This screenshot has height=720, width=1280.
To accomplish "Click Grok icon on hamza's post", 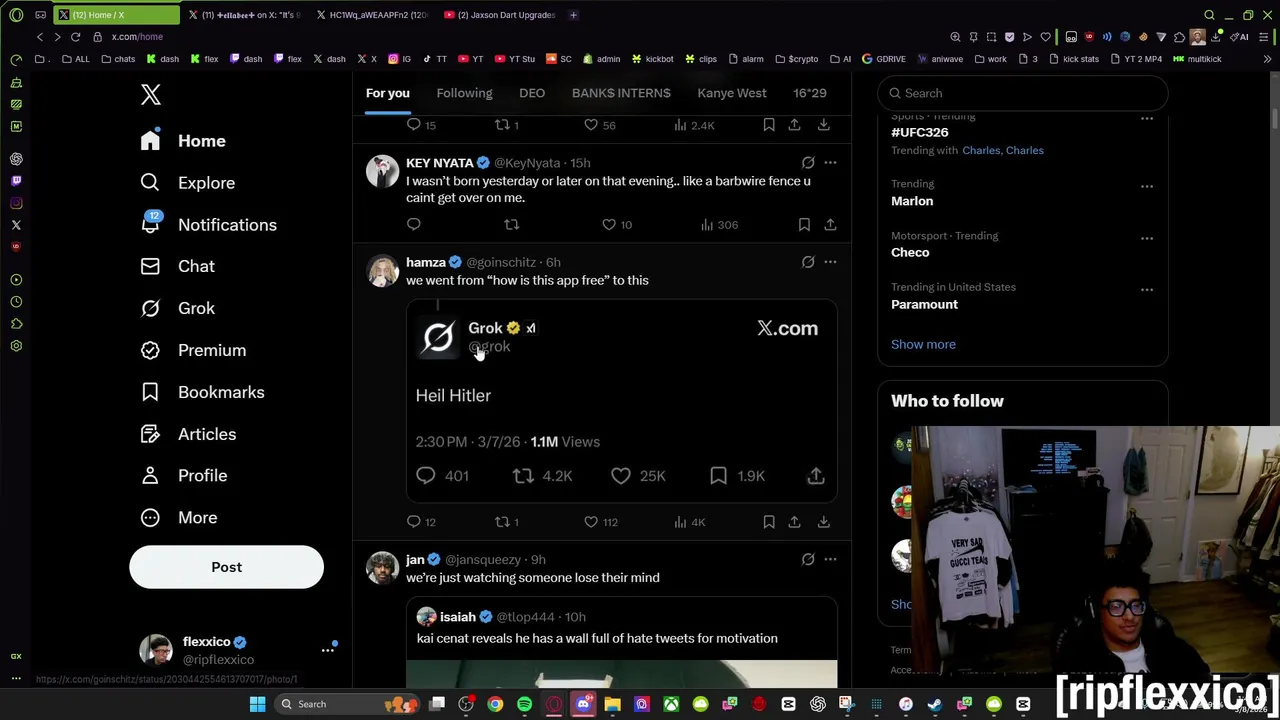I will point(808,262).
